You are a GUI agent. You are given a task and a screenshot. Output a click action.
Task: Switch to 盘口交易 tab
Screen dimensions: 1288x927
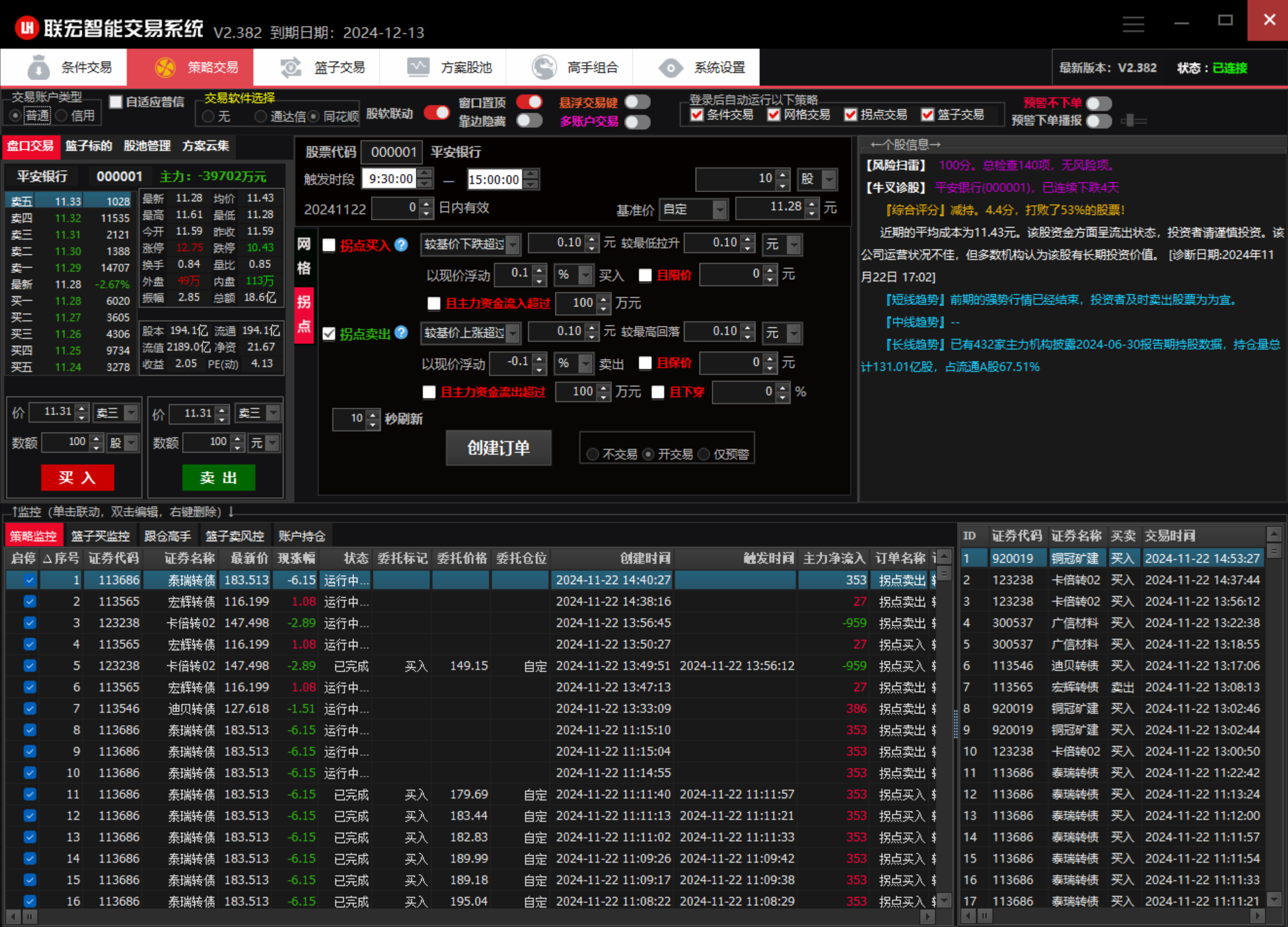click(x=30, y=146)
